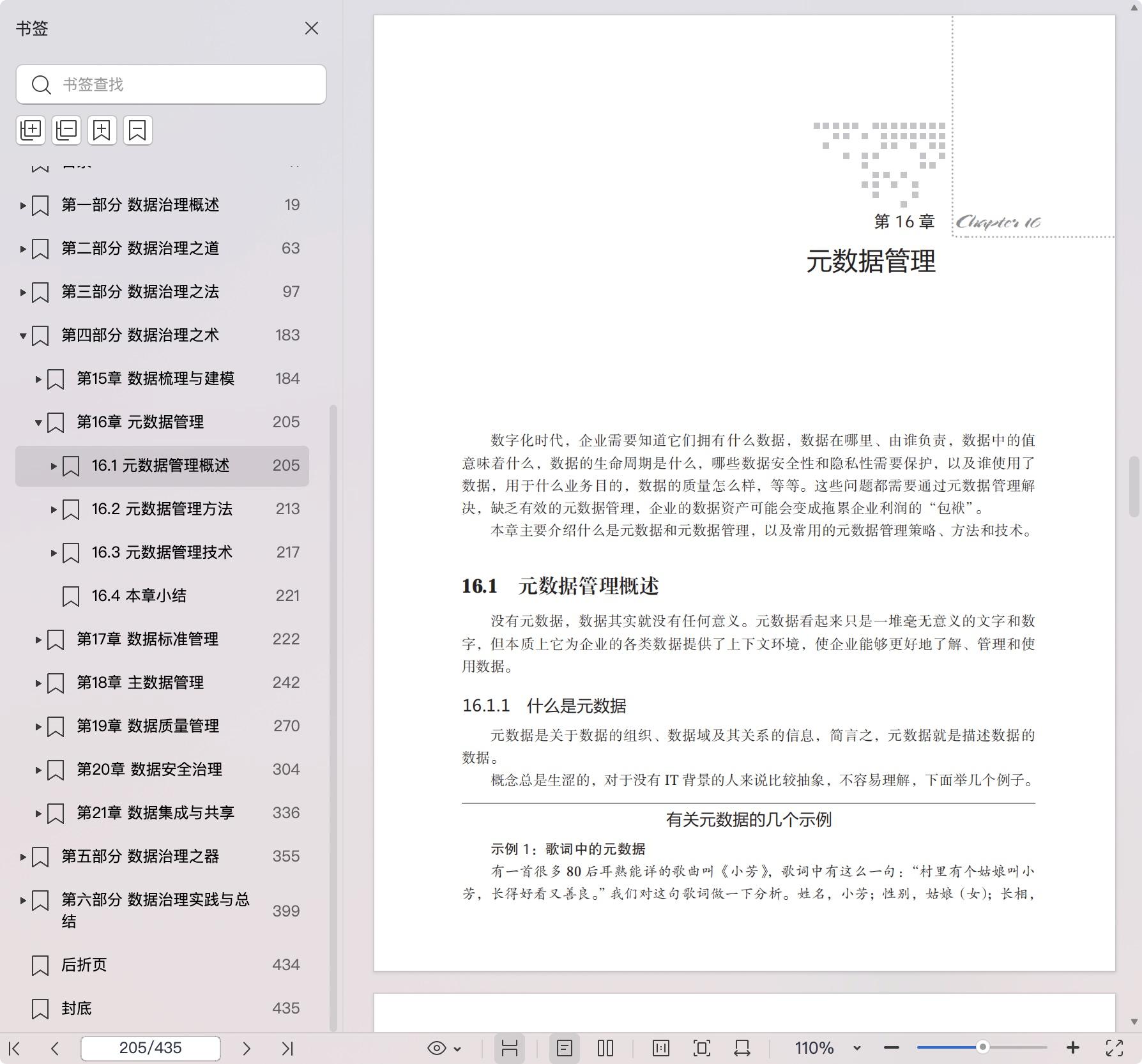1142x1064 pixels.
Task: Open bookmark 第20章 数据安全治理
Action: click(149, 770)
